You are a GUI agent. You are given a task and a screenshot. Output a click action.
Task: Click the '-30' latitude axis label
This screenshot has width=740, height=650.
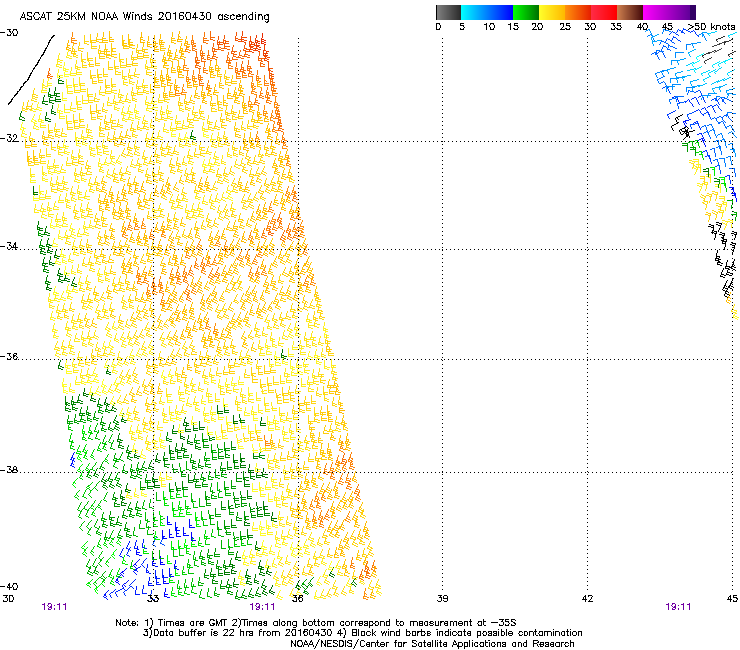[x=9, y=33]
